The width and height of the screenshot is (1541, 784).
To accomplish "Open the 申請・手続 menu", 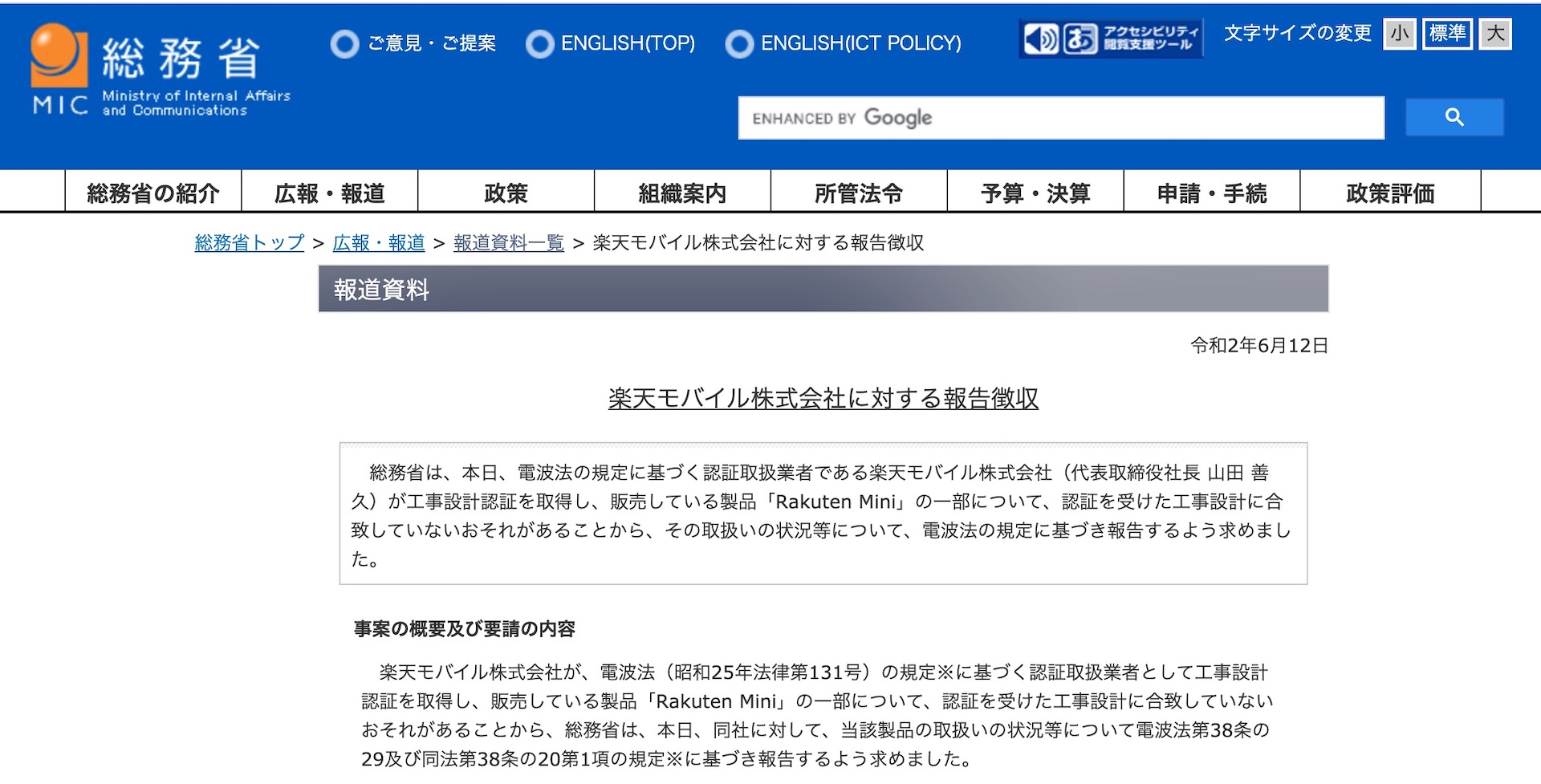I will (x=1213, y=193).
